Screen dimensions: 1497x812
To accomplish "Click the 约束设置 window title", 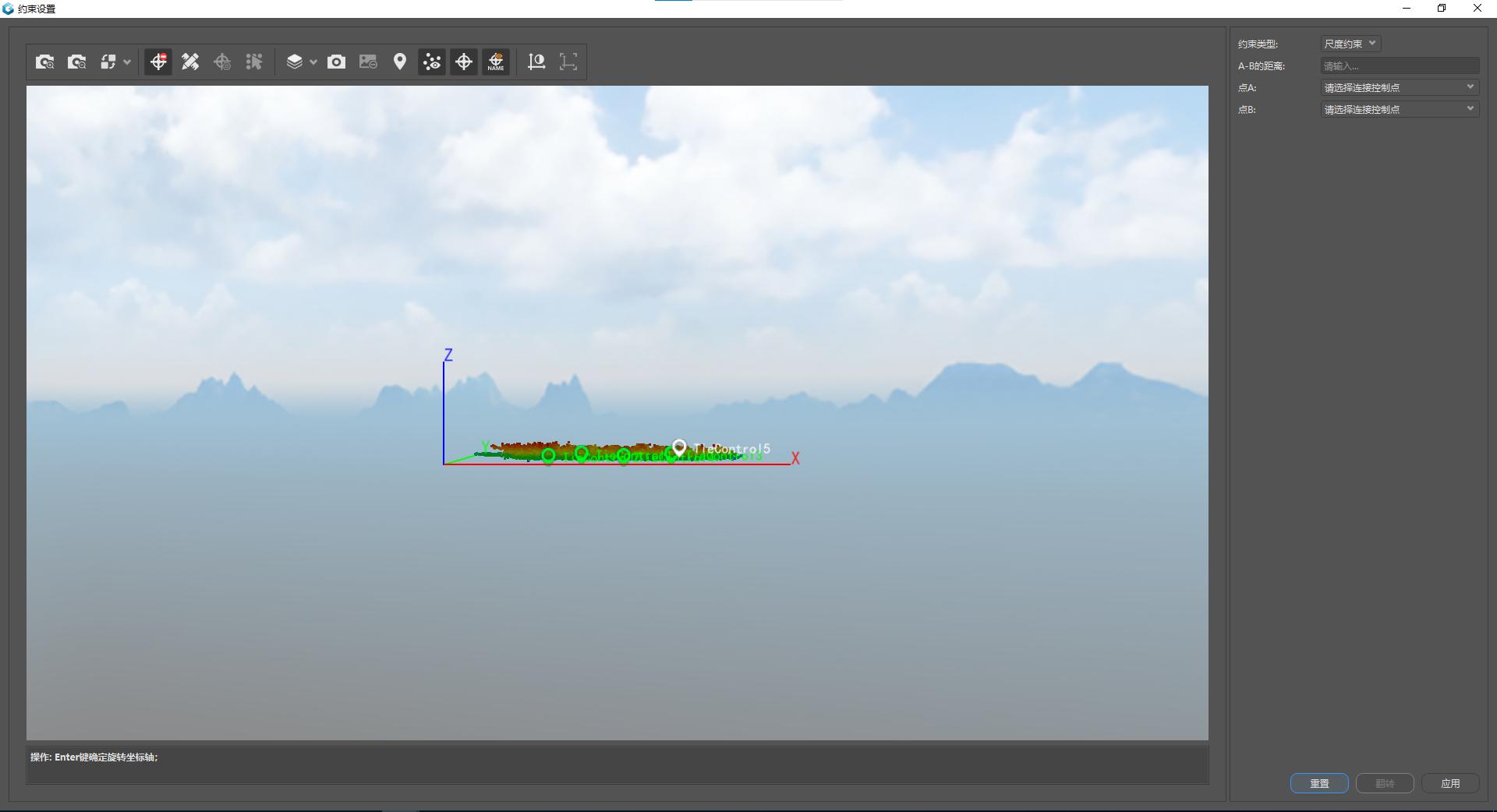I will pos(37,9).
